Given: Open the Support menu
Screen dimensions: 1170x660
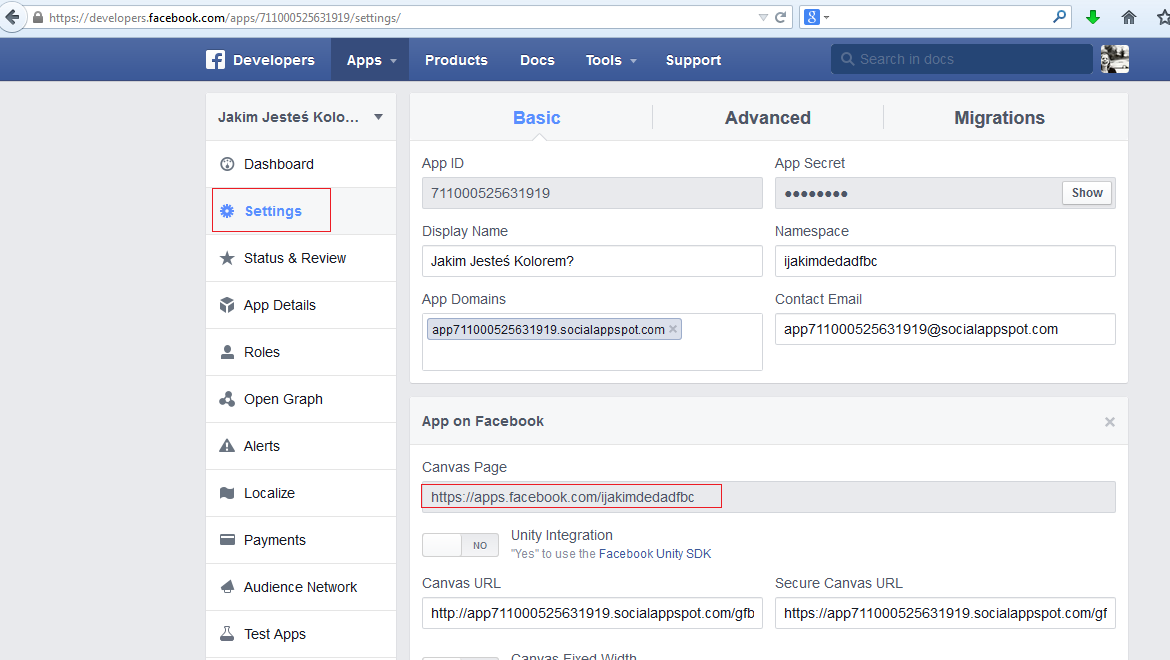Looking at the screenshot, I should [693, 60].
